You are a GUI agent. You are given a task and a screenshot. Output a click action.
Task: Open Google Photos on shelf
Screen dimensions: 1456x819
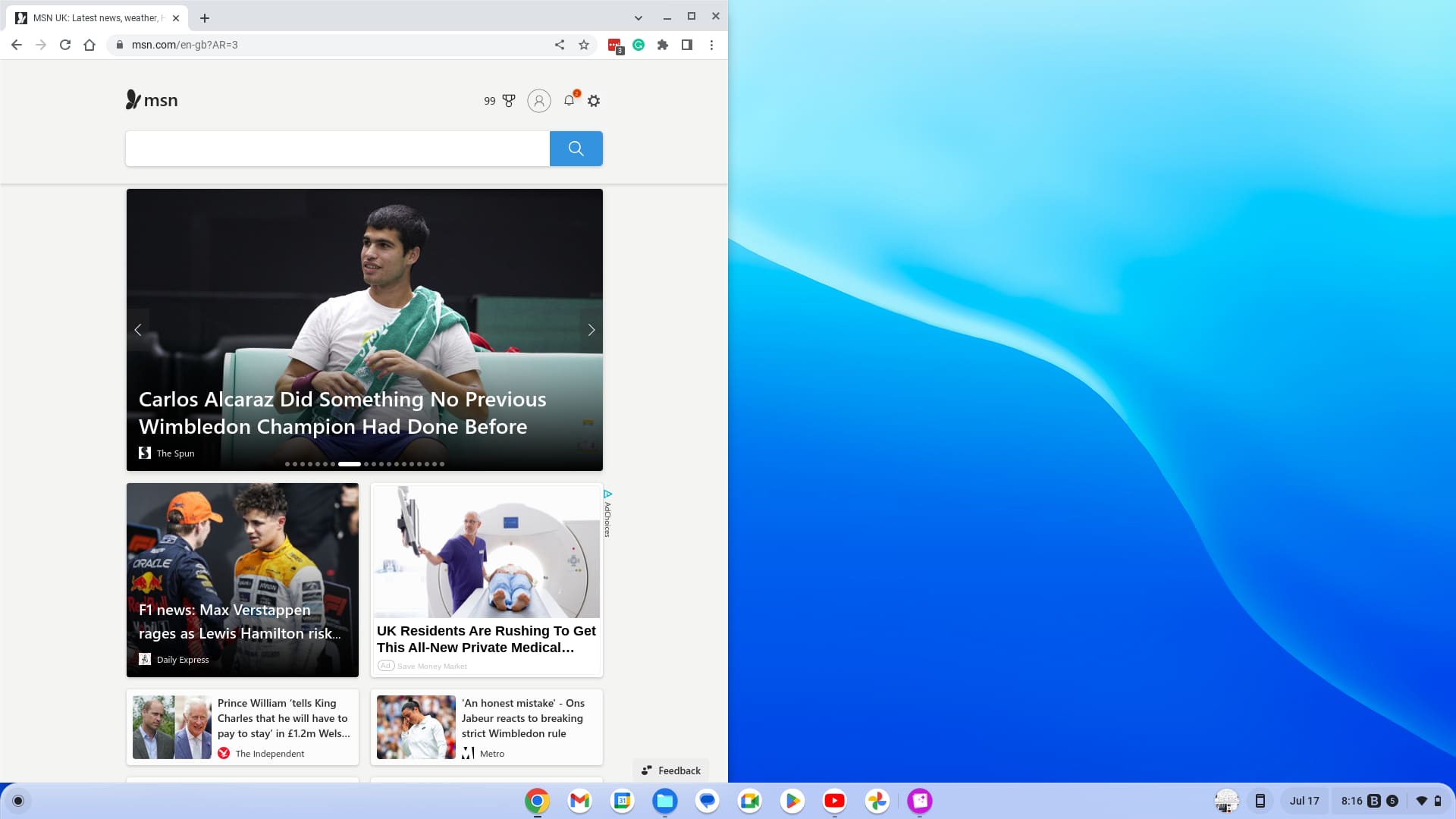tap(877, 801)
